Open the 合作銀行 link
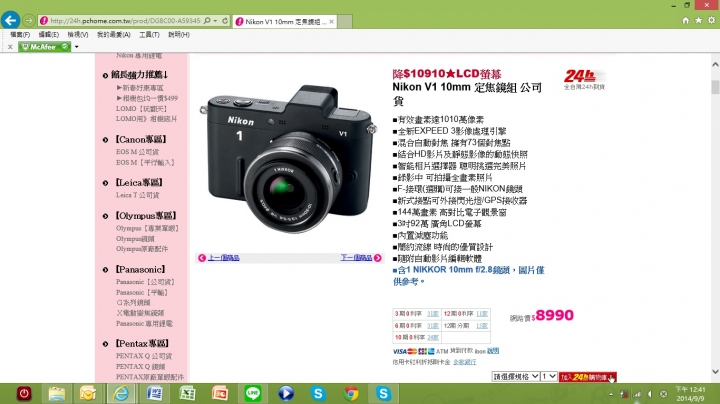 464,362
